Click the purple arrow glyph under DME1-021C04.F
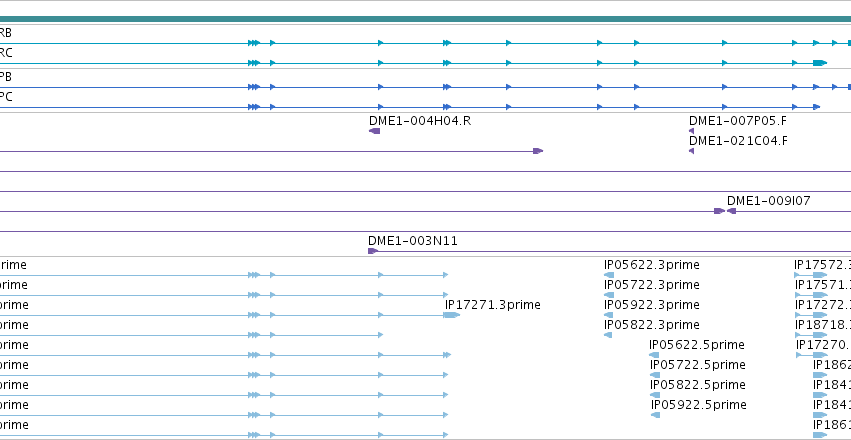The width and height of the screenshot is (851, 440). point(691,151)
